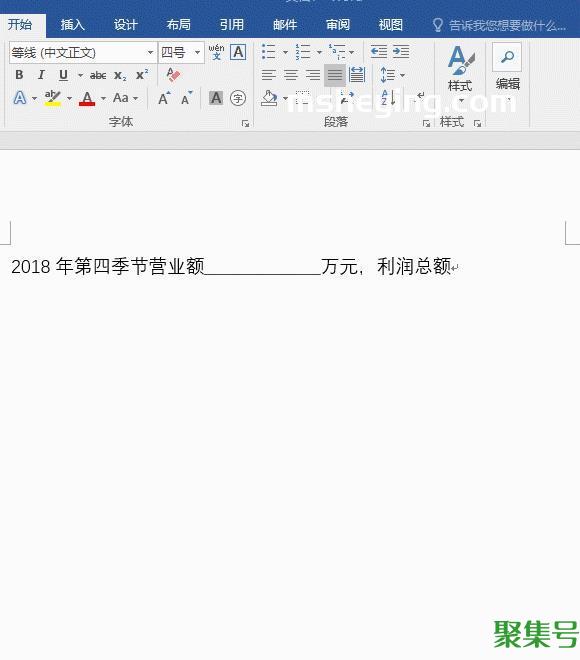Image resolution: width=580 pixels, height=660 pixels.
Task: Toggle justify paragraph alignment
Action: coord(335,75)
